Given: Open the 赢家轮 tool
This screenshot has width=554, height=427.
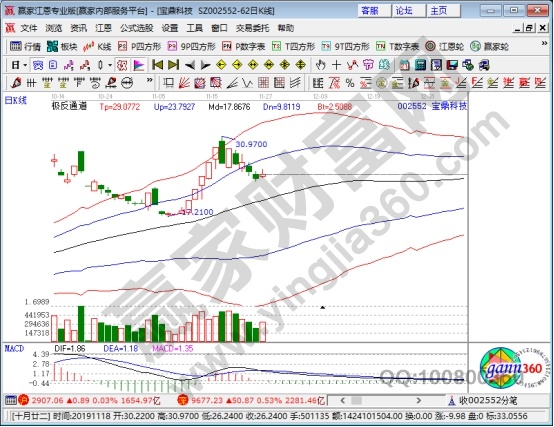Looking at the screenshot, I should click(490, 46).
